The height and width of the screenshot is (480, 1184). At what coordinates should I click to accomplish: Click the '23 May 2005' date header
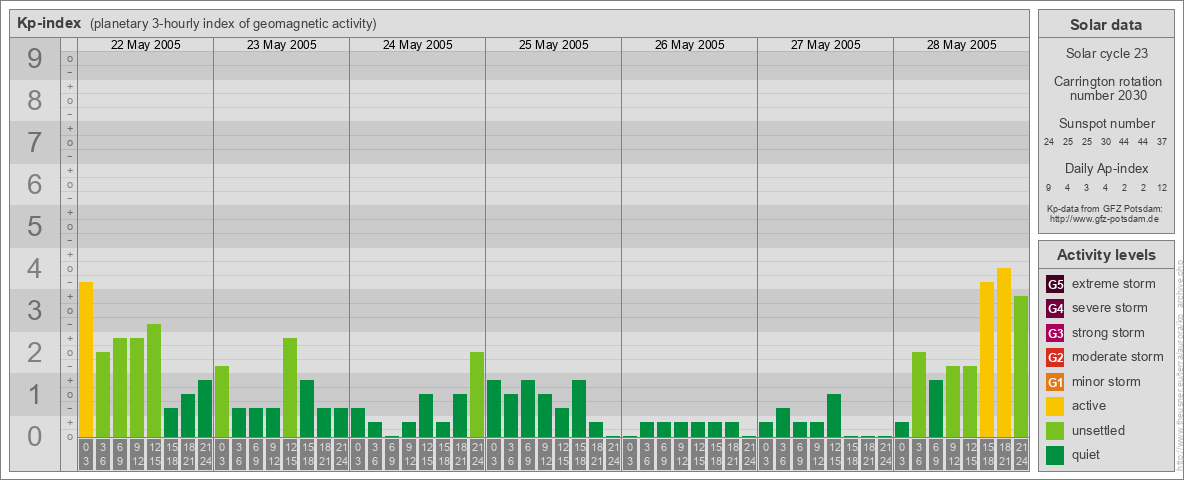[282, 45]
